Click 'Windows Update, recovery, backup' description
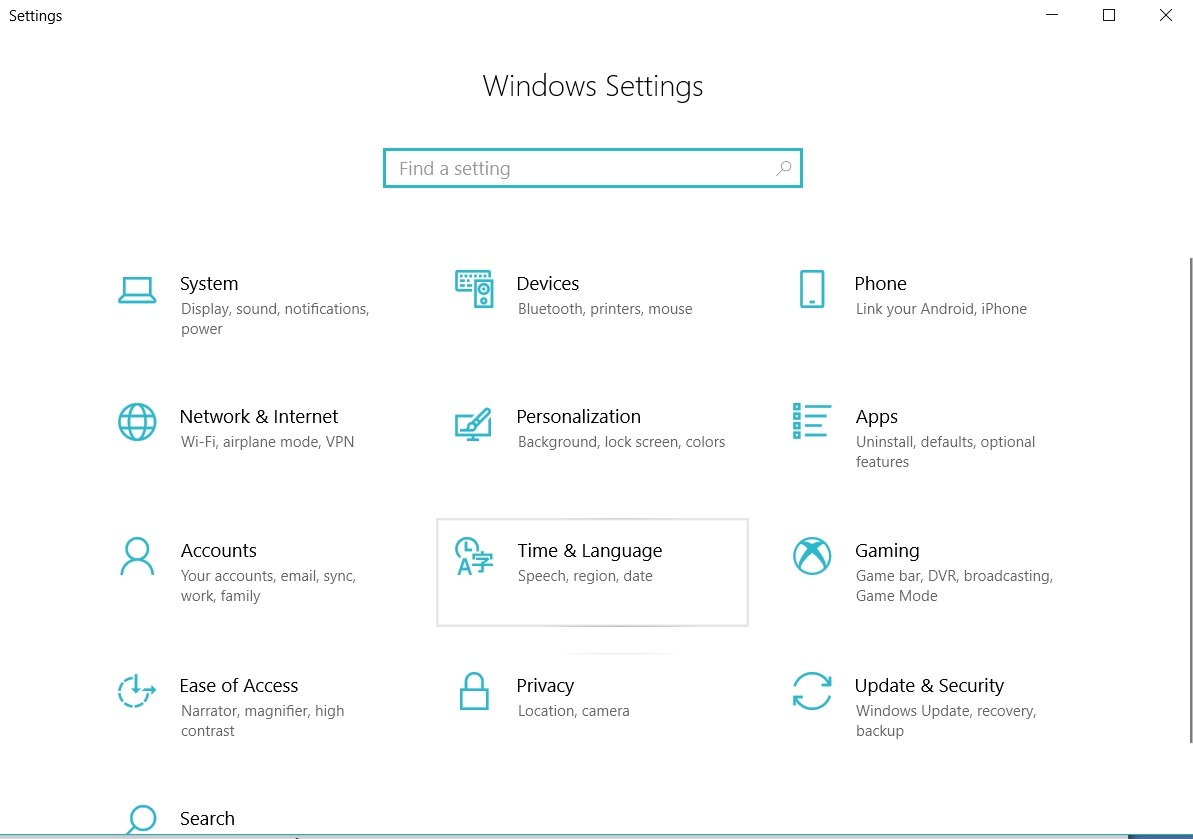This screenshot has width=1193, height=839. [x=946, y=721]
